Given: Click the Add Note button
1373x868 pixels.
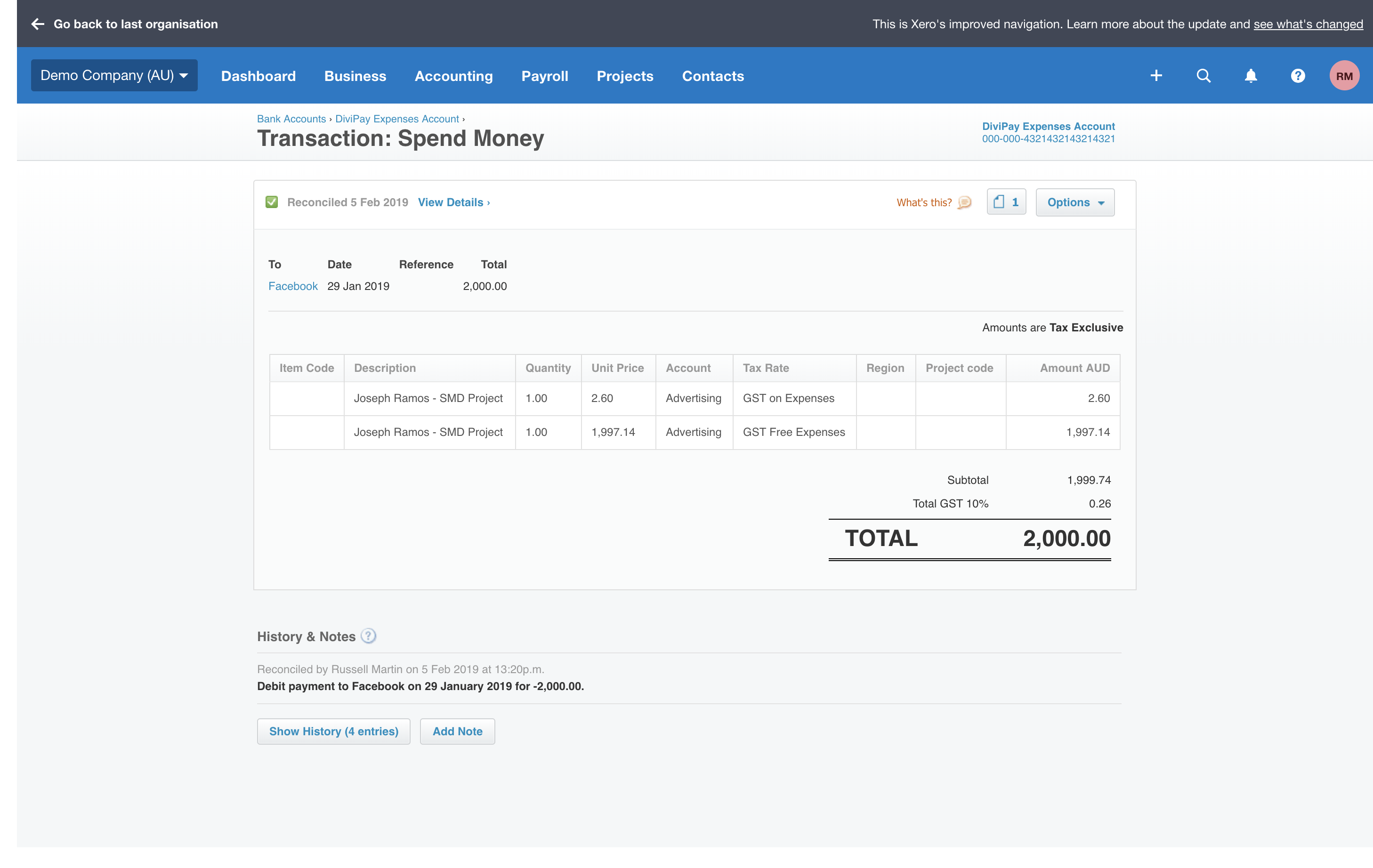Looking at the screenshot, I should 457,731.
